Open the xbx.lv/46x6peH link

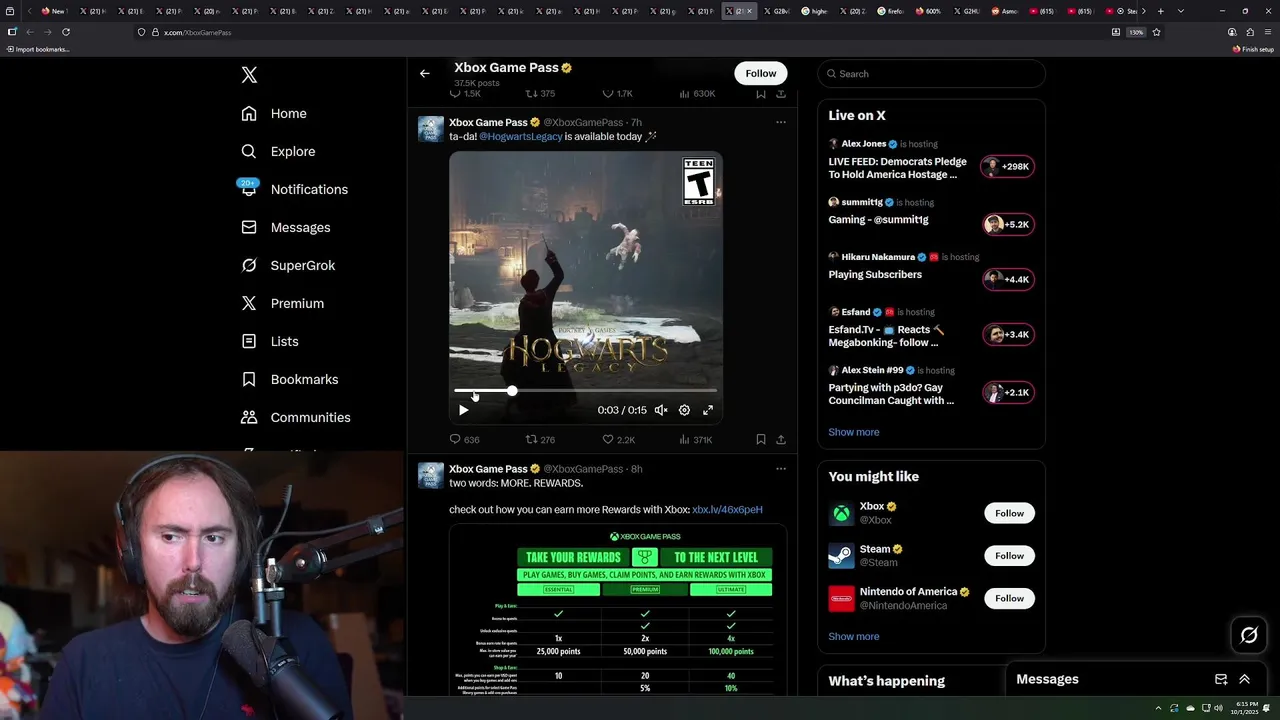point(727,510)
